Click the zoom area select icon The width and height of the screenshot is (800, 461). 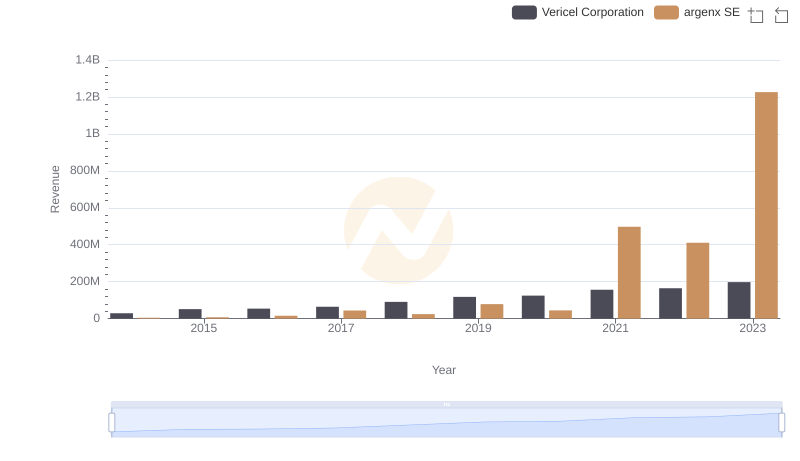point(756,15)
